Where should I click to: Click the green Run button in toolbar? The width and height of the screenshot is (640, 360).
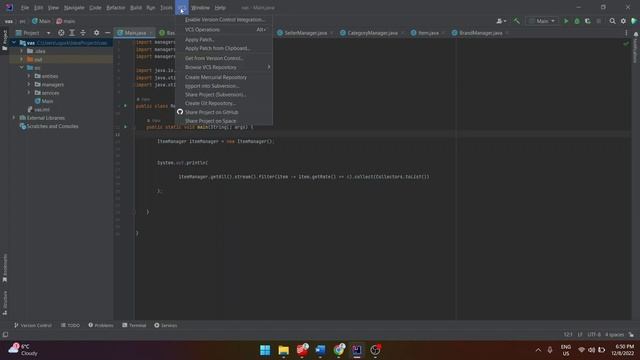[566, 21]
